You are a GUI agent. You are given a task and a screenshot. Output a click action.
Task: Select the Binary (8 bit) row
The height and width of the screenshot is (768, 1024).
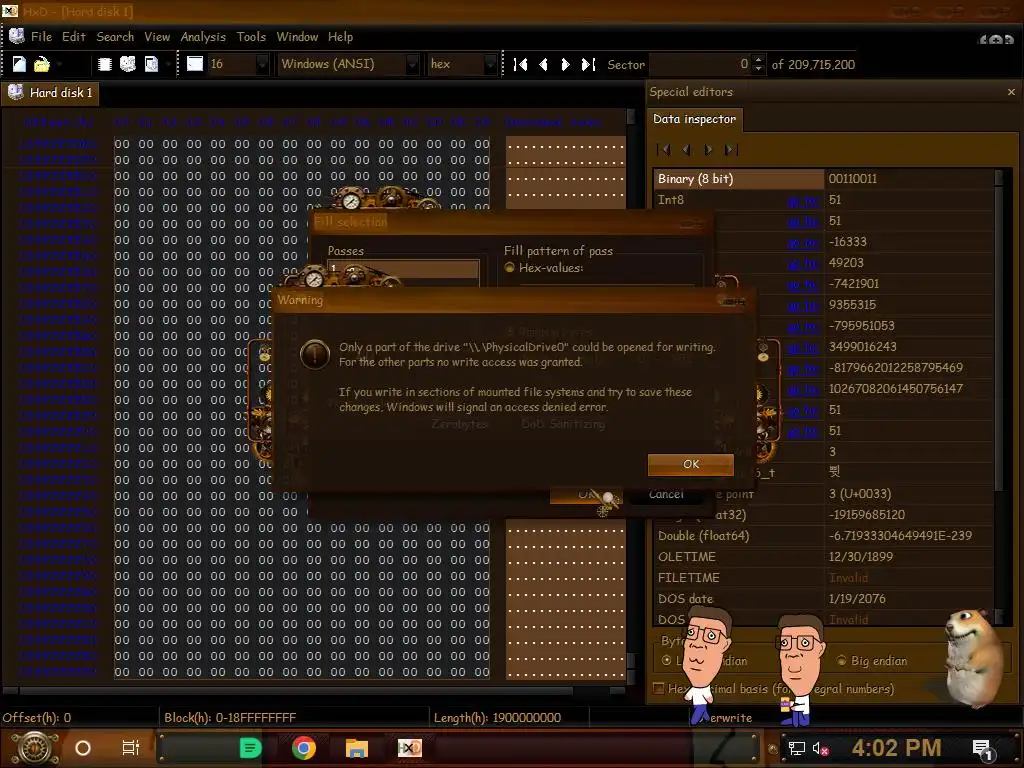coord(824,179)
